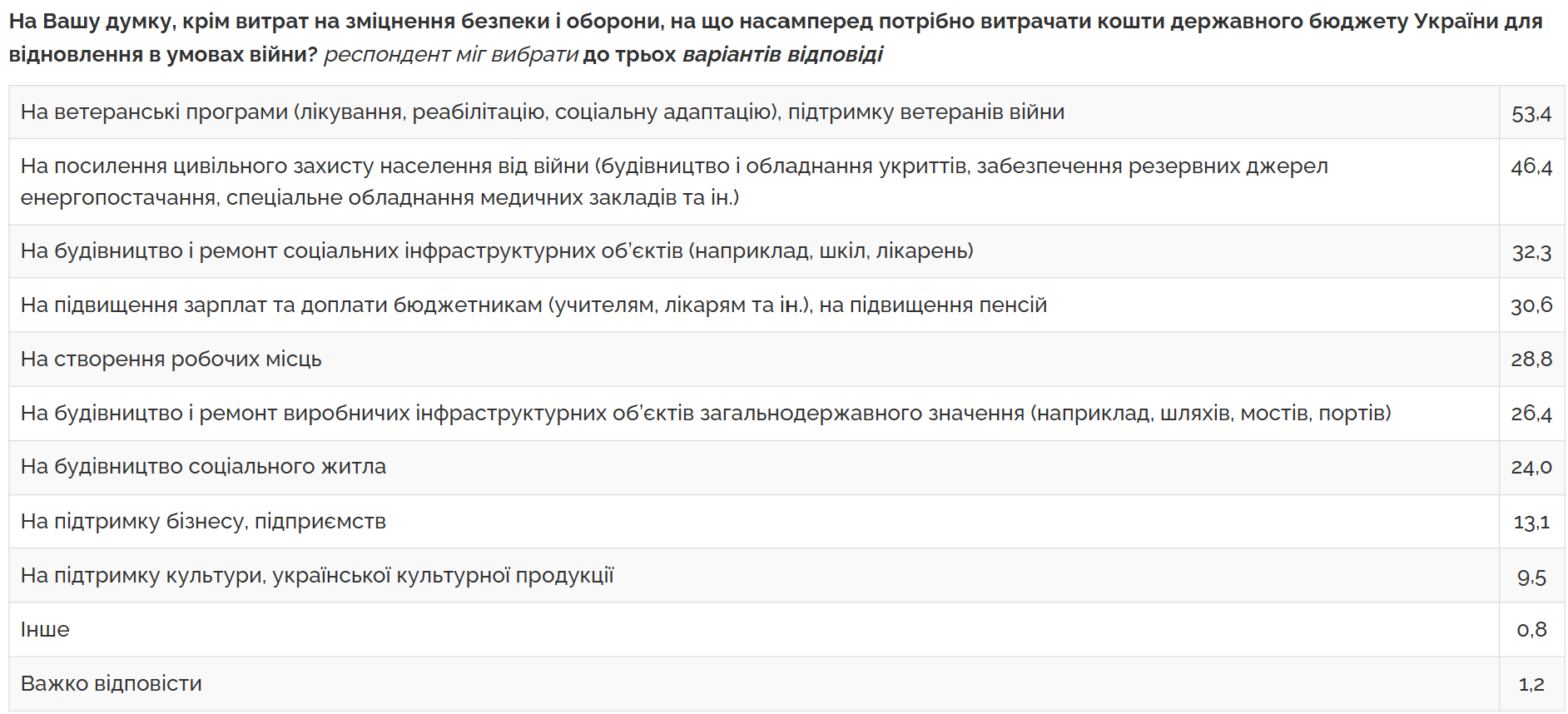
Task: Click the 30,6 value cell
Action: (1531, 305)
